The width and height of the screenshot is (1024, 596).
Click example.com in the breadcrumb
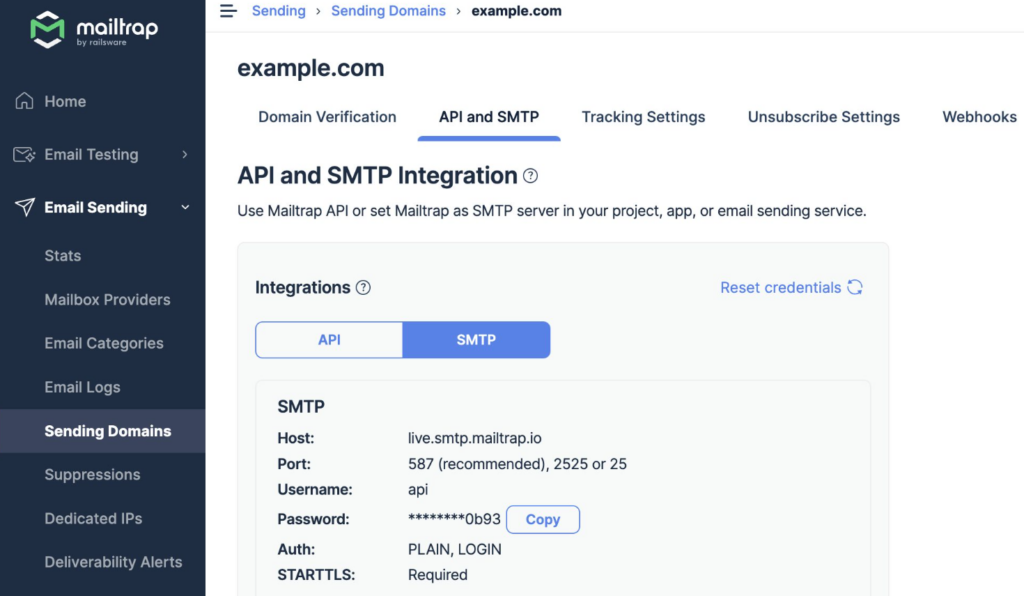(x=517, y=11)
